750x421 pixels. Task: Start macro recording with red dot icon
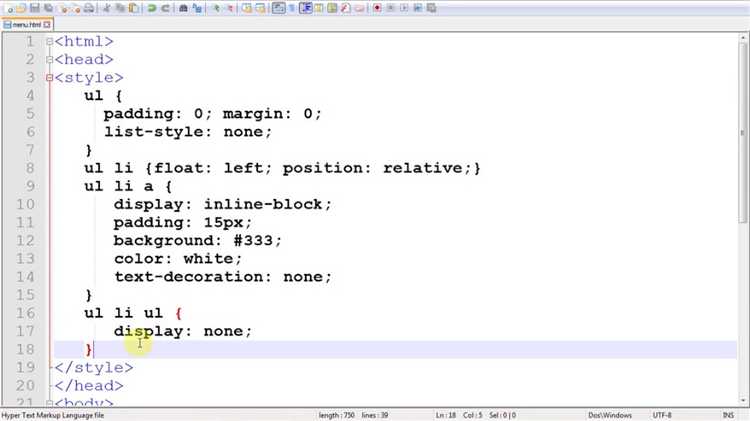pos(377,8)
